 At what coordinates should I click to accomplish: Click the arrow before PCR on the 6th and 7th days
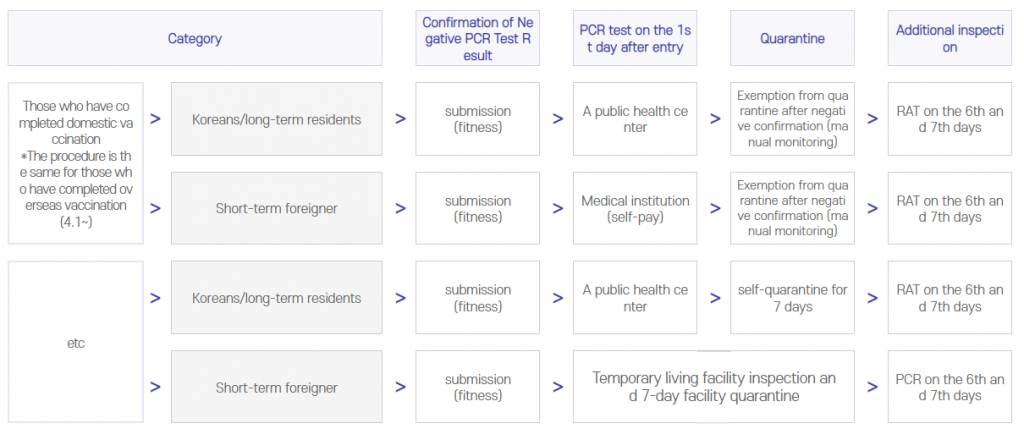coord(872,387)
